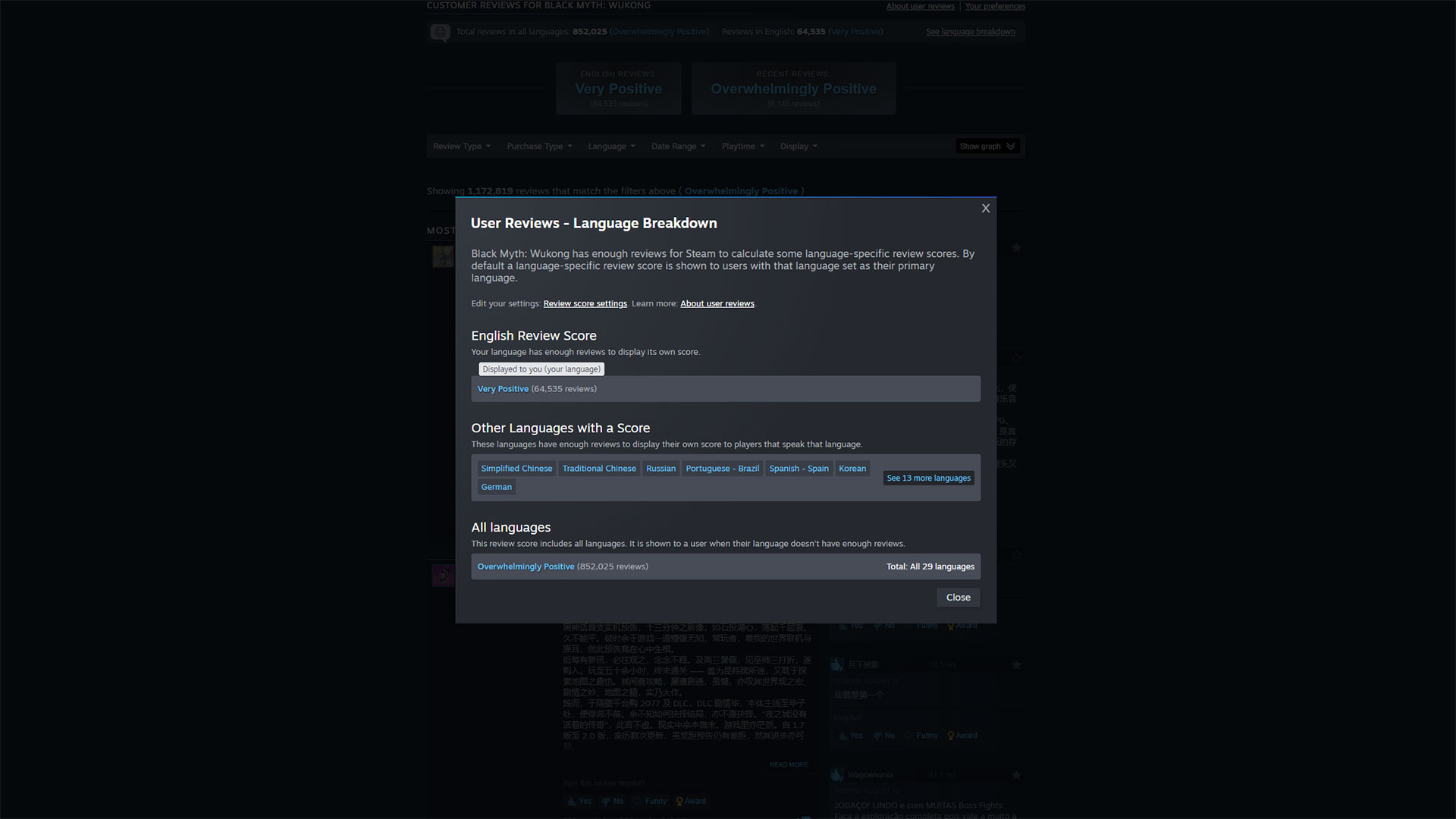Expand the Show graph toggle

[x=987, y=146]
